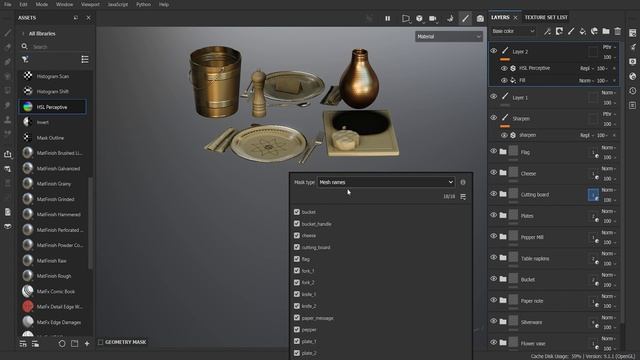Select the Layers tab

point(500,17)
